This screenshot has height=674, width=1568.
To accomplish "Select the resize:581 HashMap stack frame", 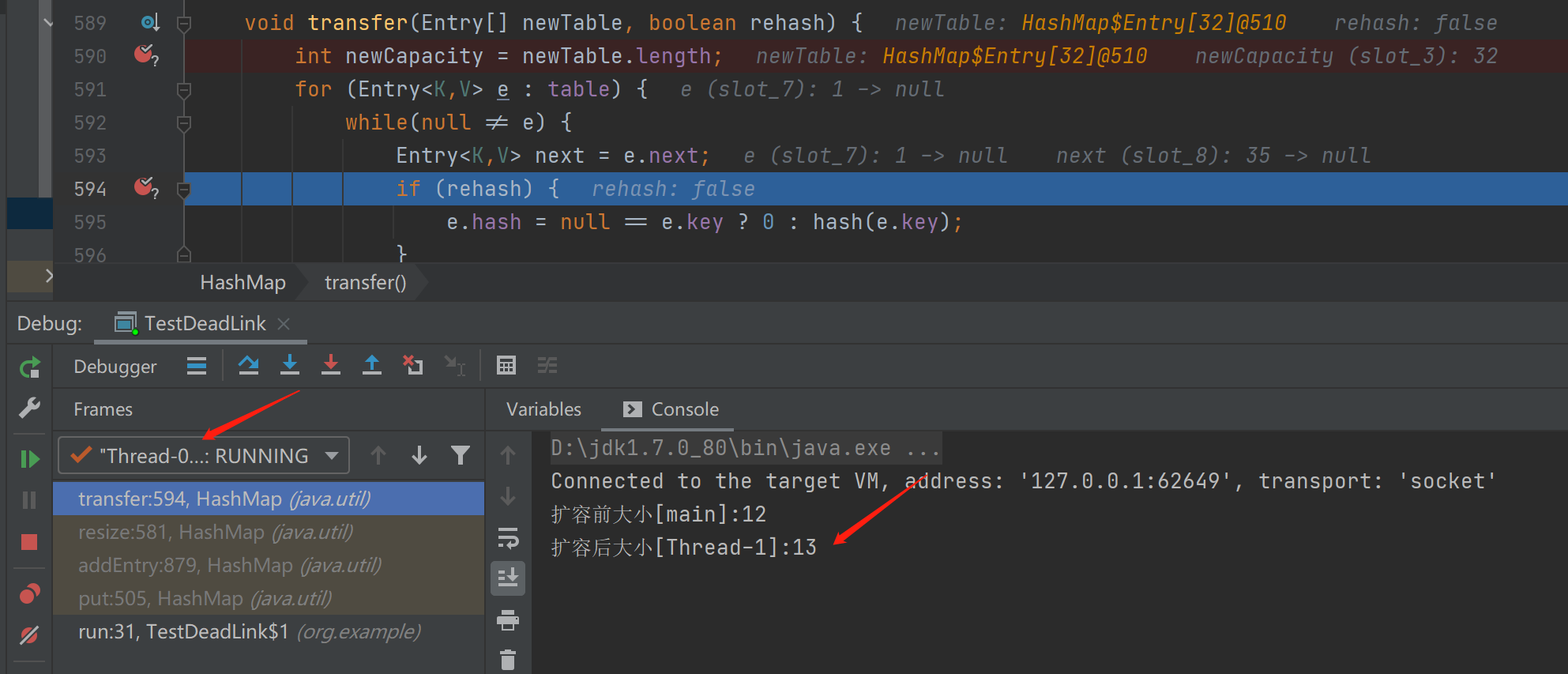I will tap(216, 533).
